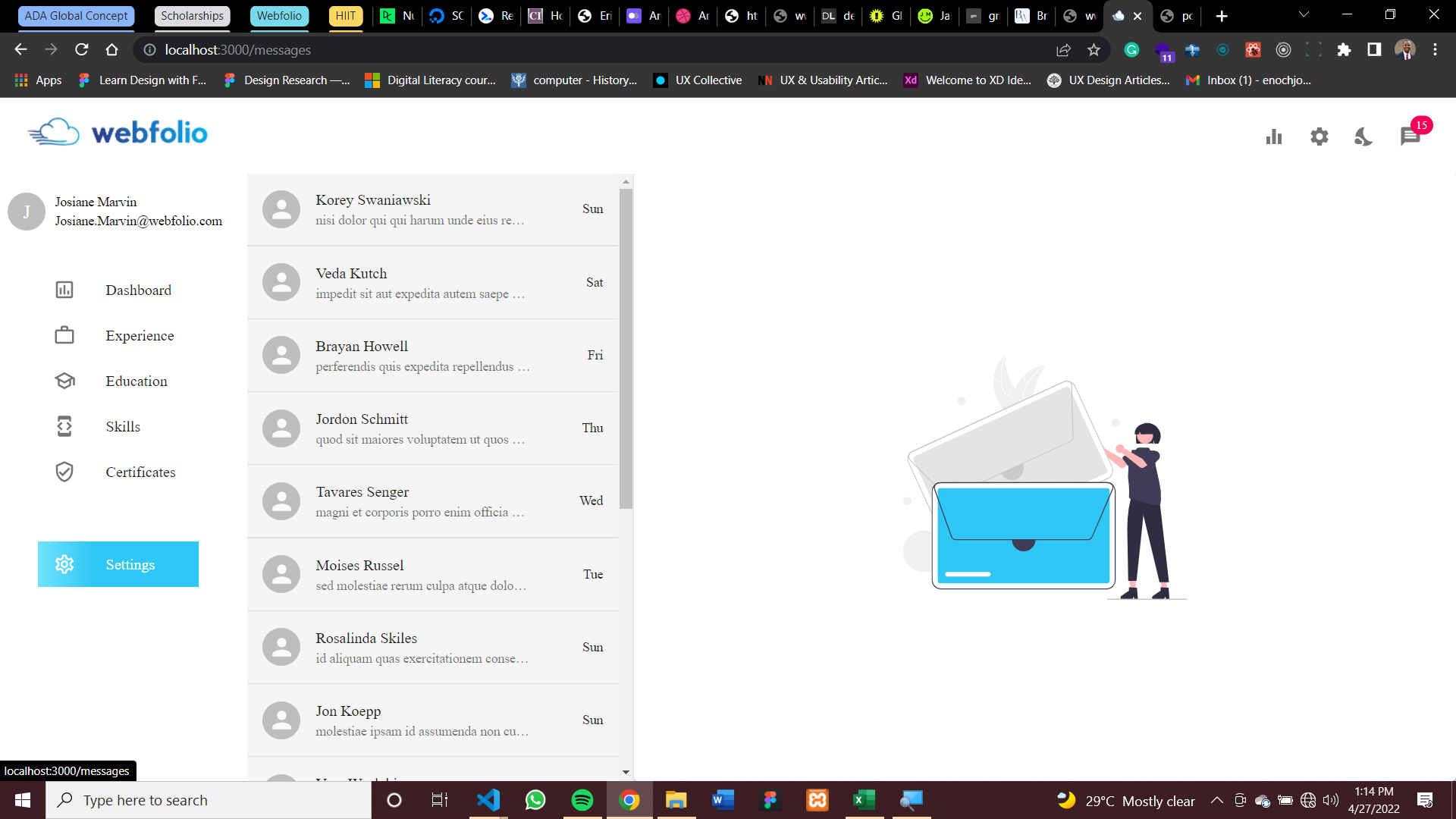Image resolution: width=1456 pixels, height=819 pixels.
Task: Select the Dashboard sidebar icon
Action: tap(64, 290)
